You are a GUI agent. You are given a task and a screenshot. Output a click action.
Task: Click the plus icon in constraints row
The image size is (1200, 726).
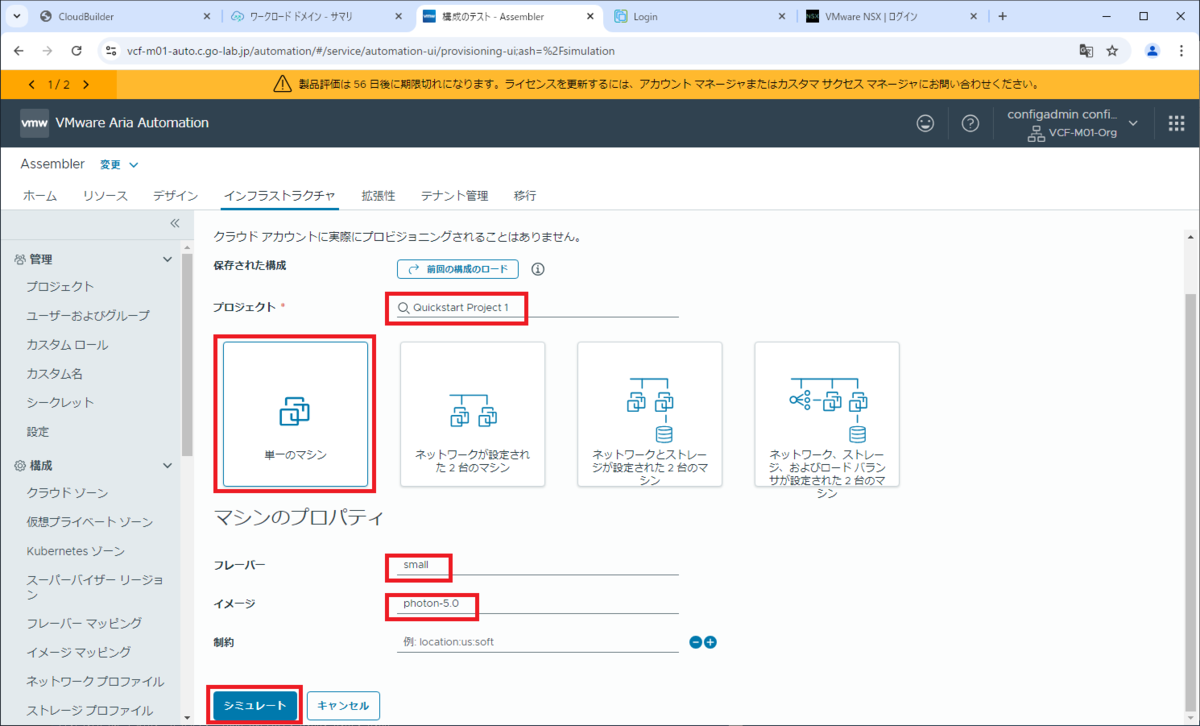[x=710, y=642]
